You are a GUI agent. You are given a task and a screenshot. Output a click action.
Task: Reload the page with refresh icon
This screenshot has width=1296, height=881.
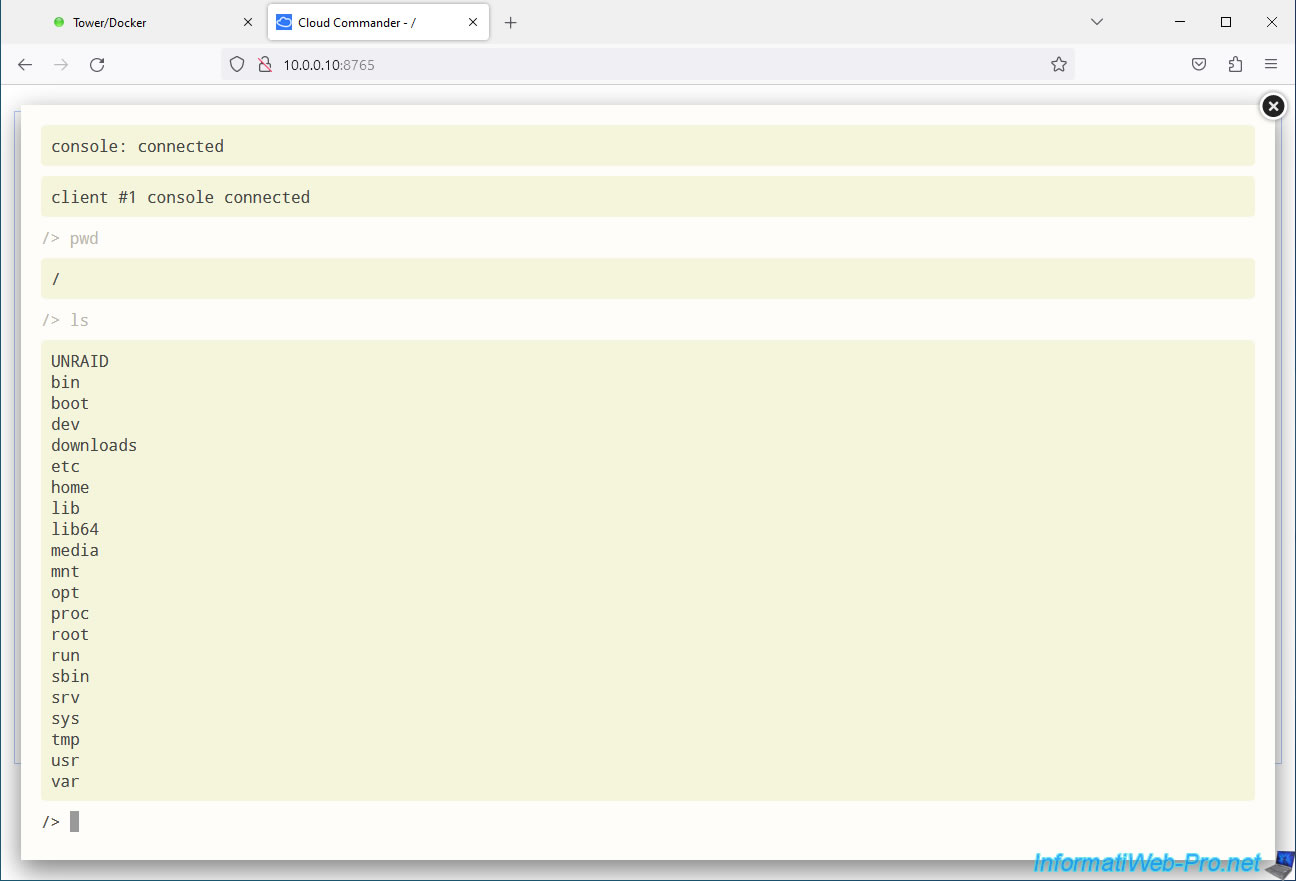[97, 64]
